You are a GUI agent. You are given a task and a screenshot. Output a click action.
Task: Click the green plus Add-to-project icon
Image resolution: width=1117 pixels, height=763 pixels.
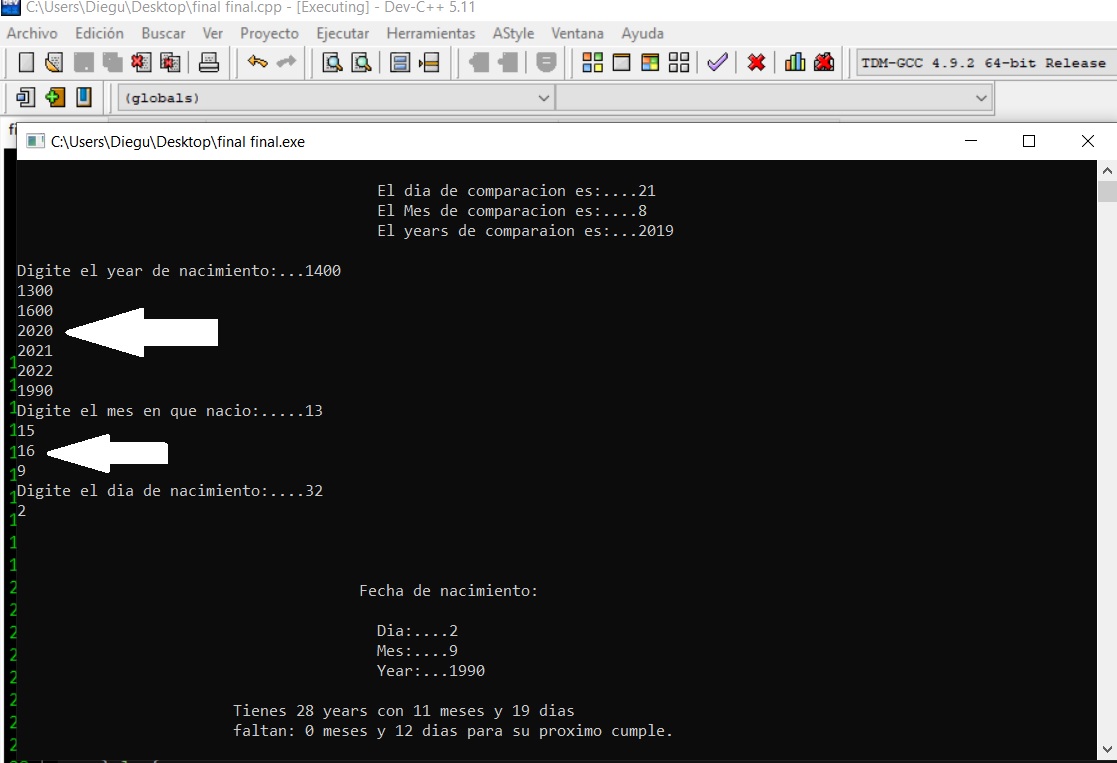coord(55,97)
